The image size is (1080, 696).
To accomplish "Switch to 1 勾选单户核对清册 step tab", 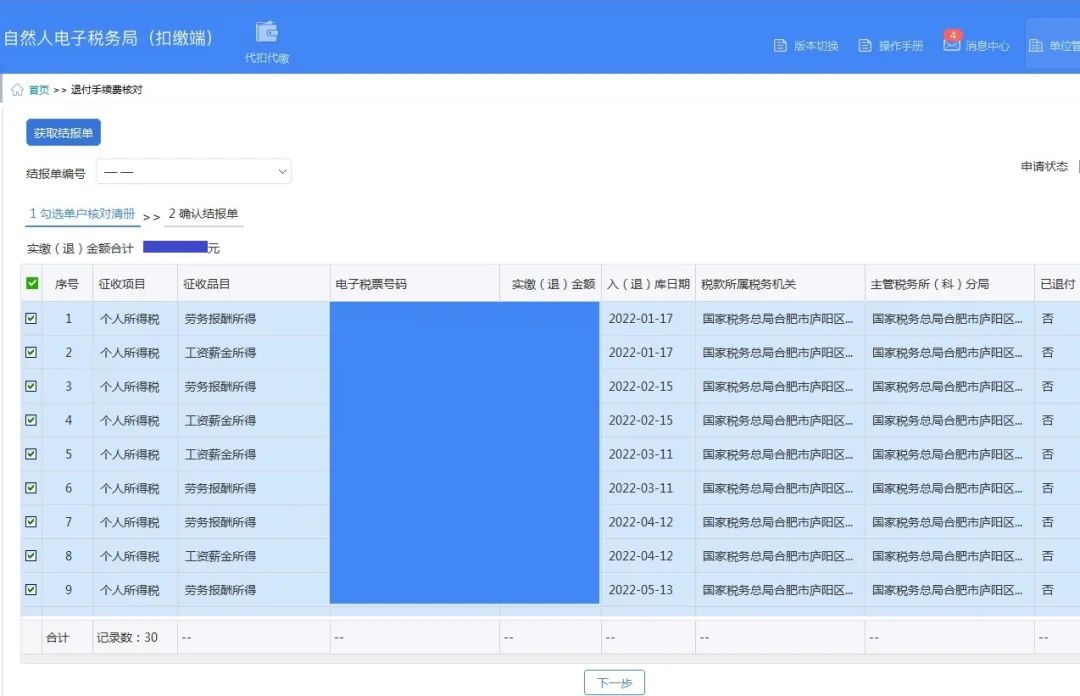I will pos(82,214).
